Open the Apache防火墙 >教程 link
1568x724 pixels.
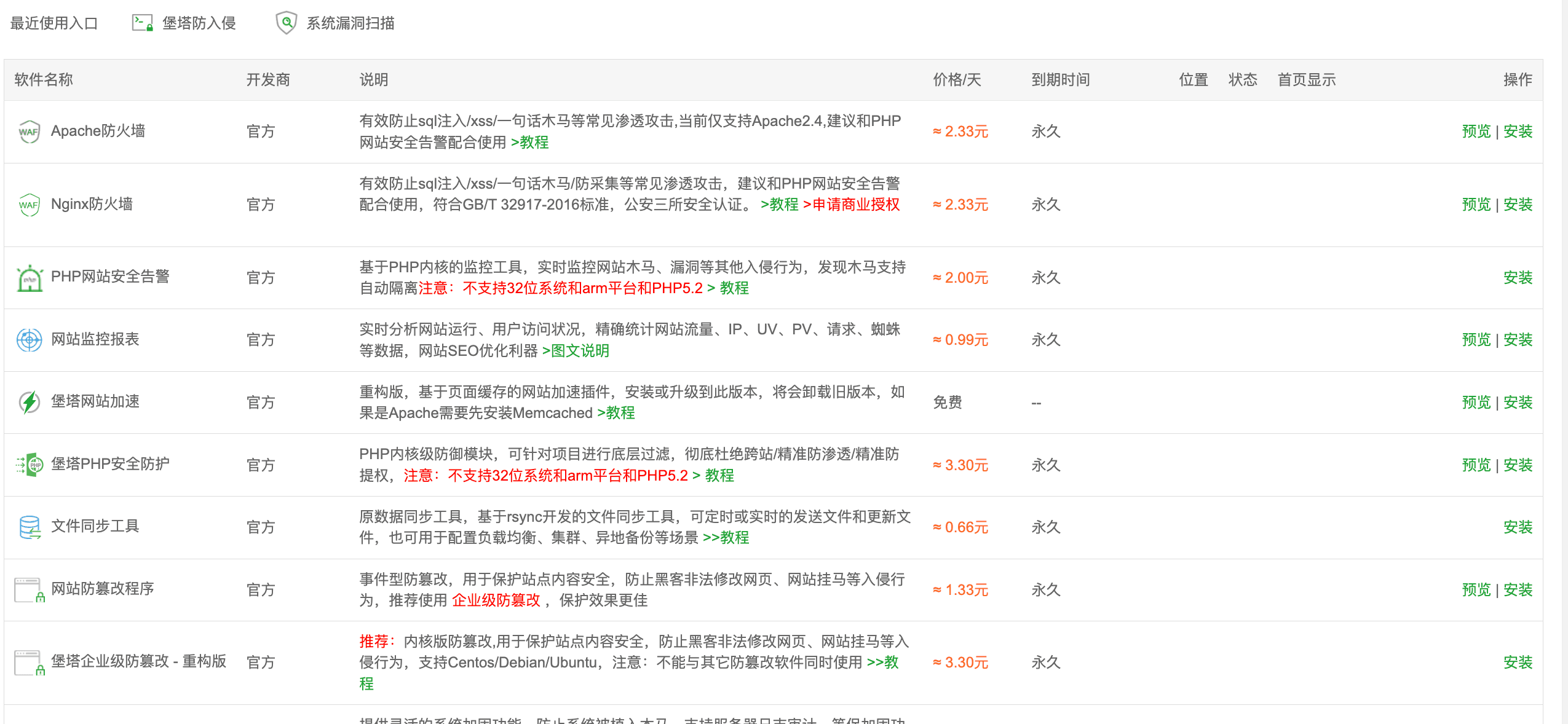click(529, 143)
